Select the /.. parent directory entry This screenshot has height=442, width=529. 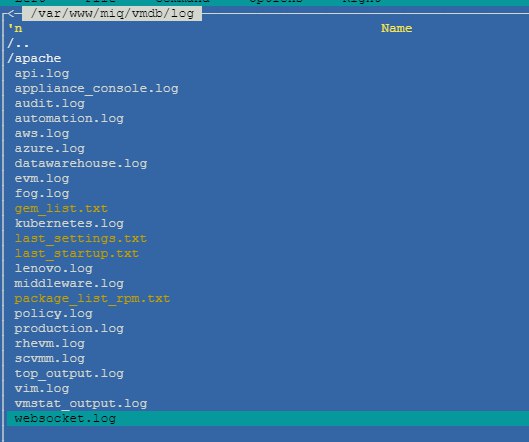(19, 44)
